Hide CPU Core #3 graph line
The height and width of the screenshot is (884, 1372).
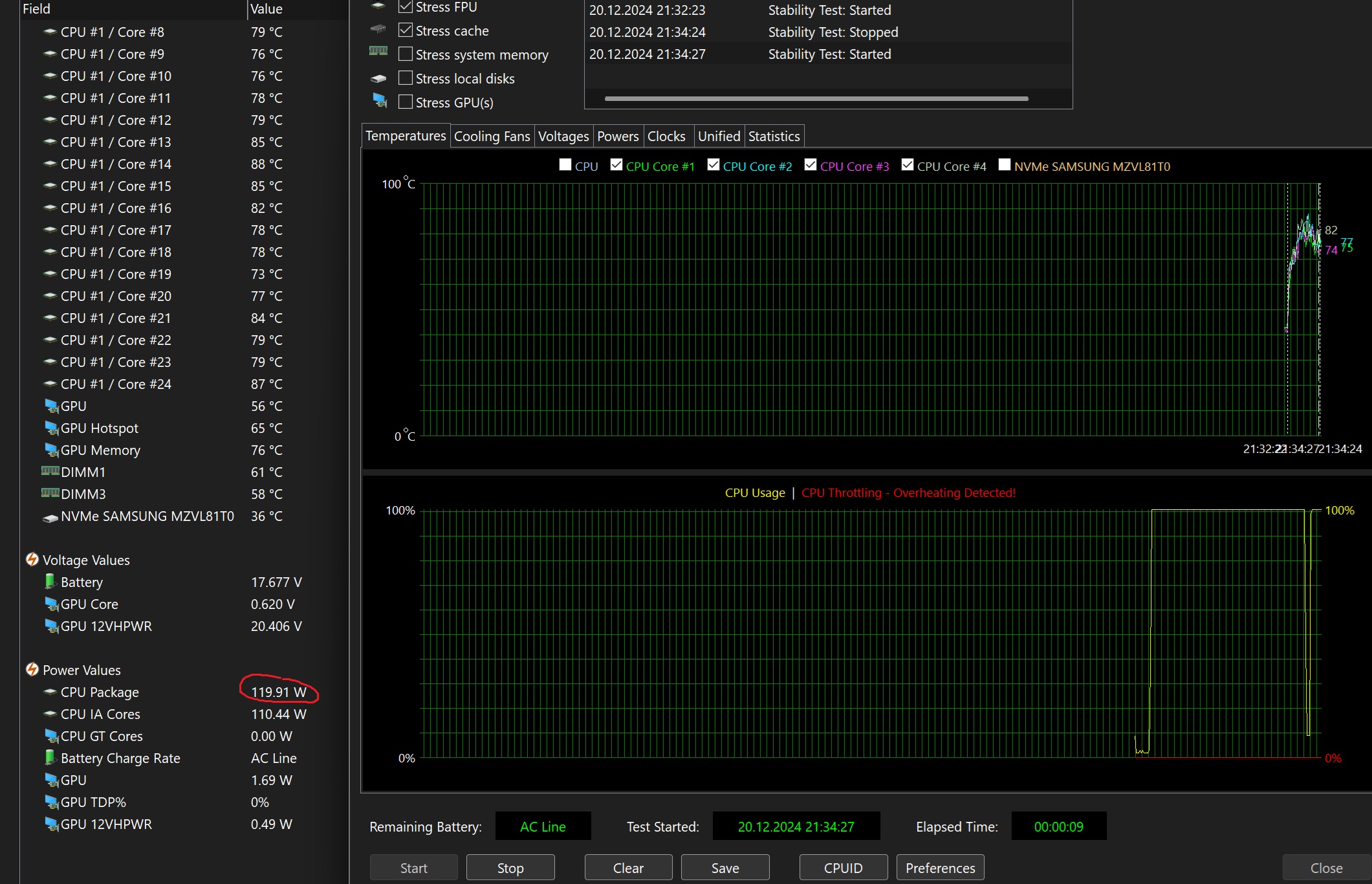tap(811, 165)
